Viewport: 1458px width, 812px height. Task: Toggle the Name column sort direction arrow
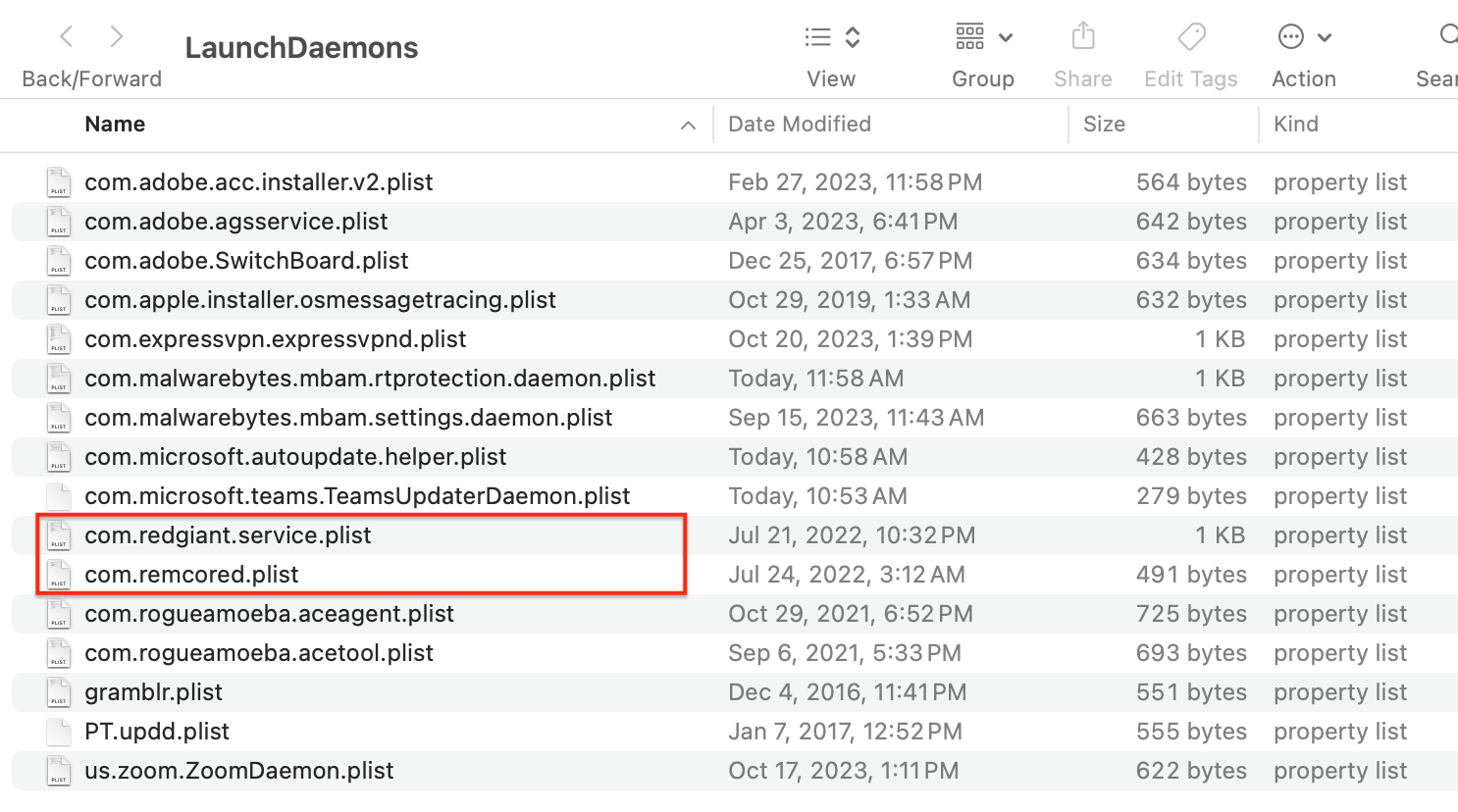click(688, 126)
